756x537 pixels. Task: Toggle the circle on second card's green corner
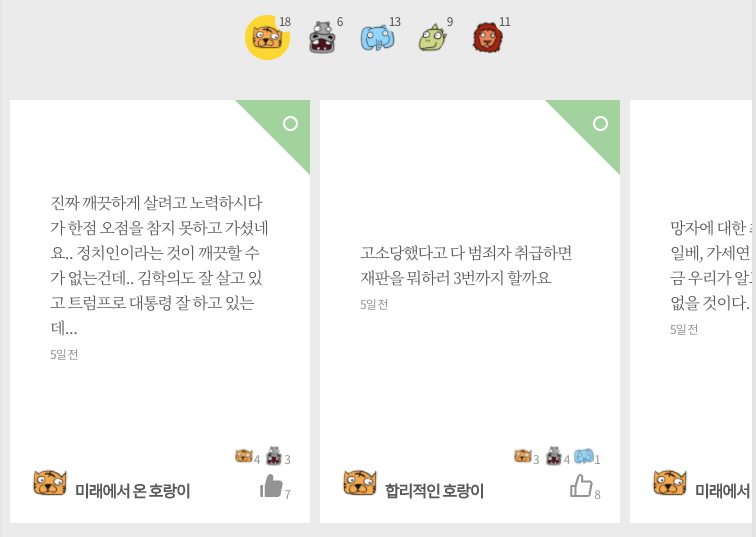click(600, 124)
